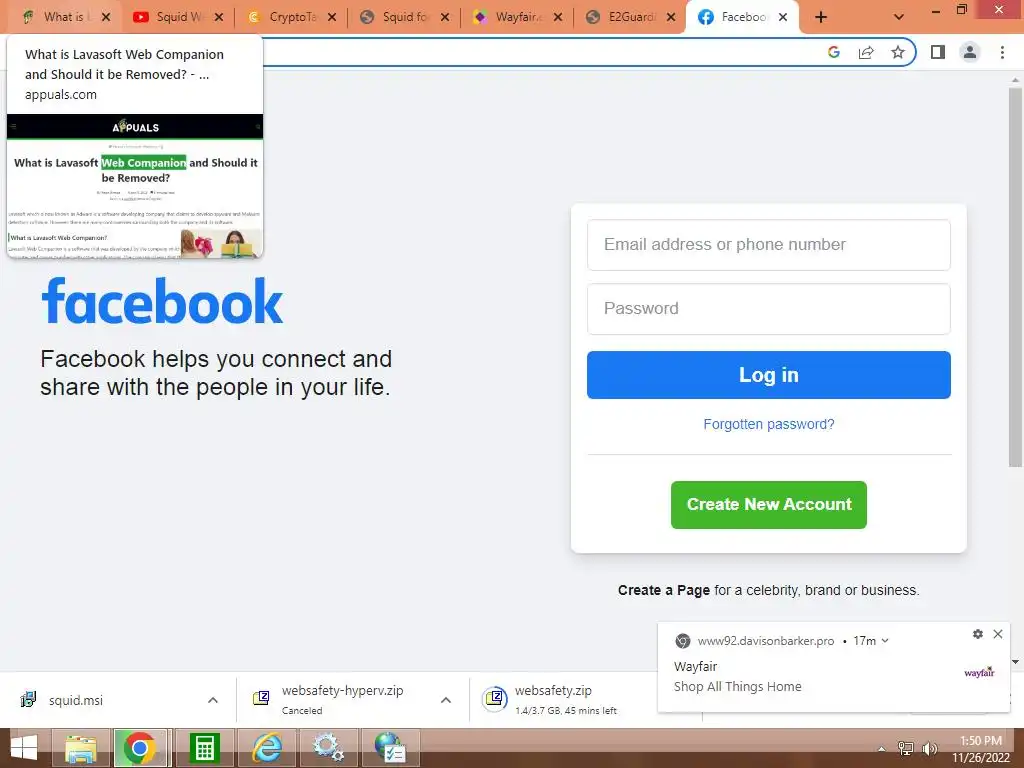This screenshot has height=768, width=1024.
Task: Dismiss the Wayfair notification
Action: point(998,634)
